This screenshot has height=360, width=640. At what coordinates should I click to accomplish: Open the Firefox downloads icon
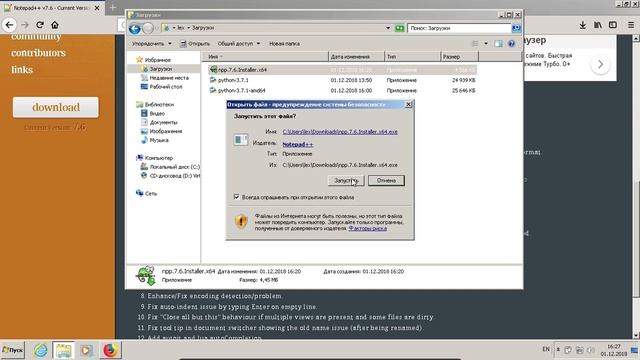(583, 25)
